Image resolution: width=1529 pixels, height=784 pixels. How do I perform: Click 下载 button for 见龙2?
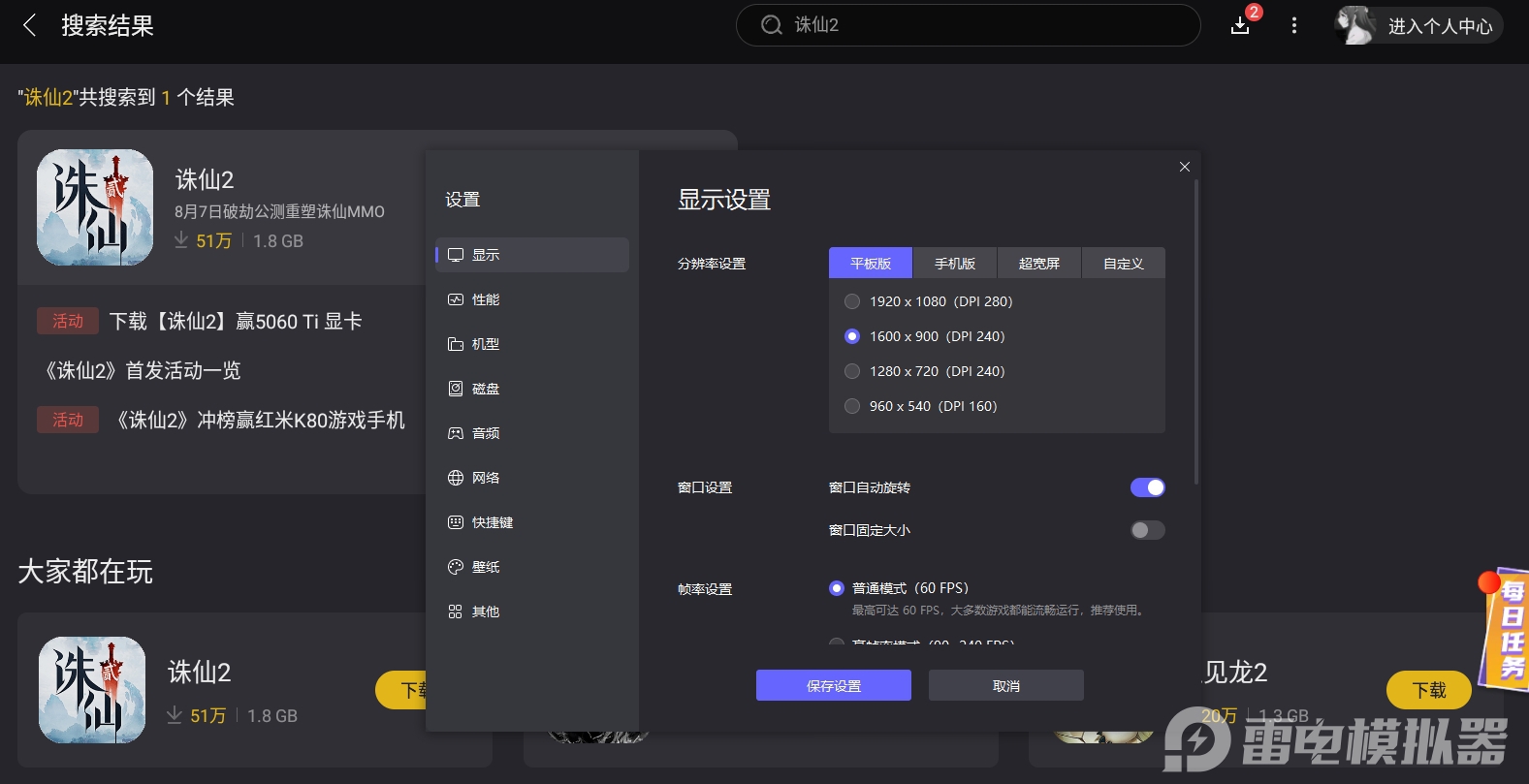pos(1429,690)
